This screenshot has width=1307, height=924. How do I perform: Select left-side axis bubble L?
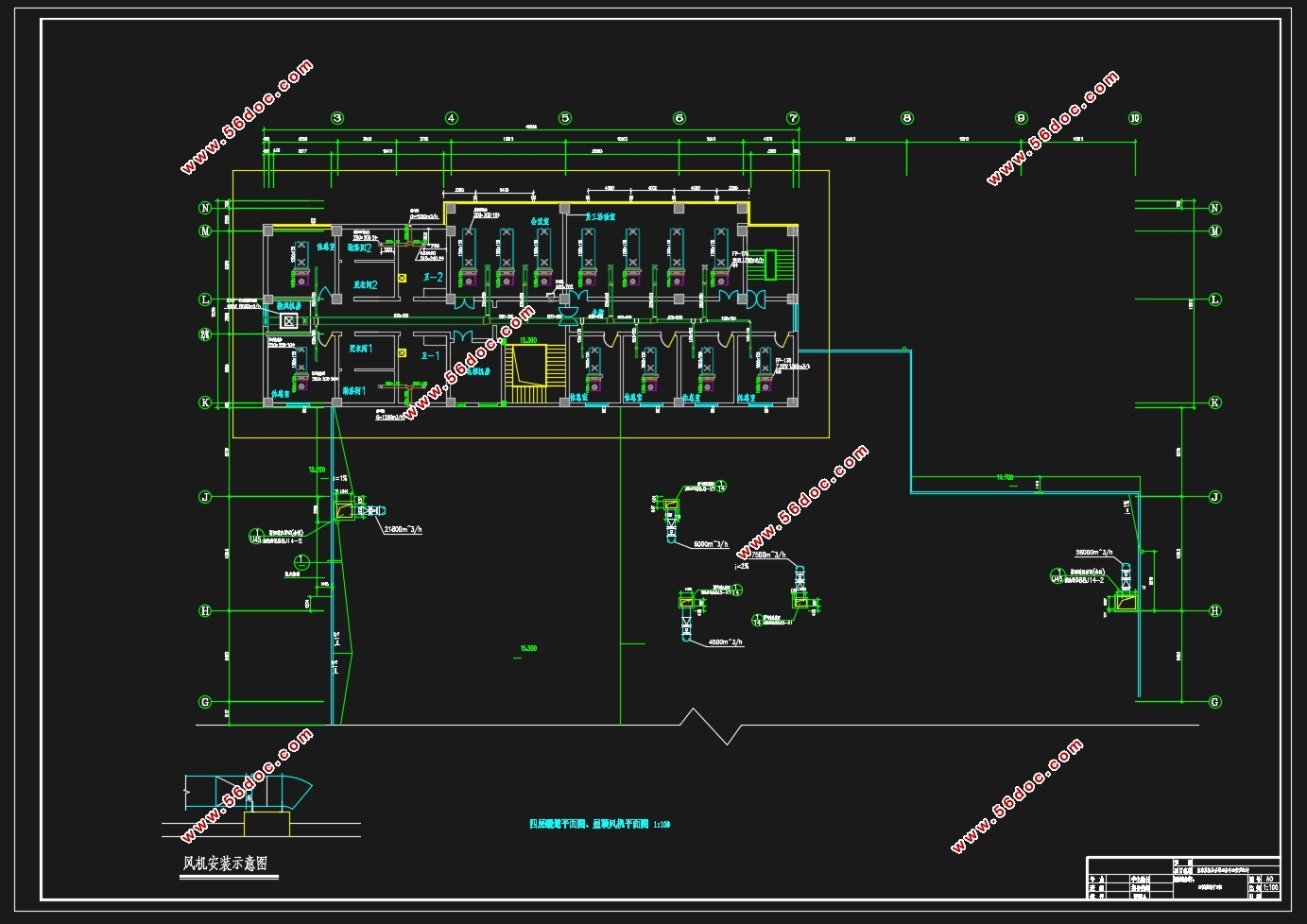[x=205, y=299]
